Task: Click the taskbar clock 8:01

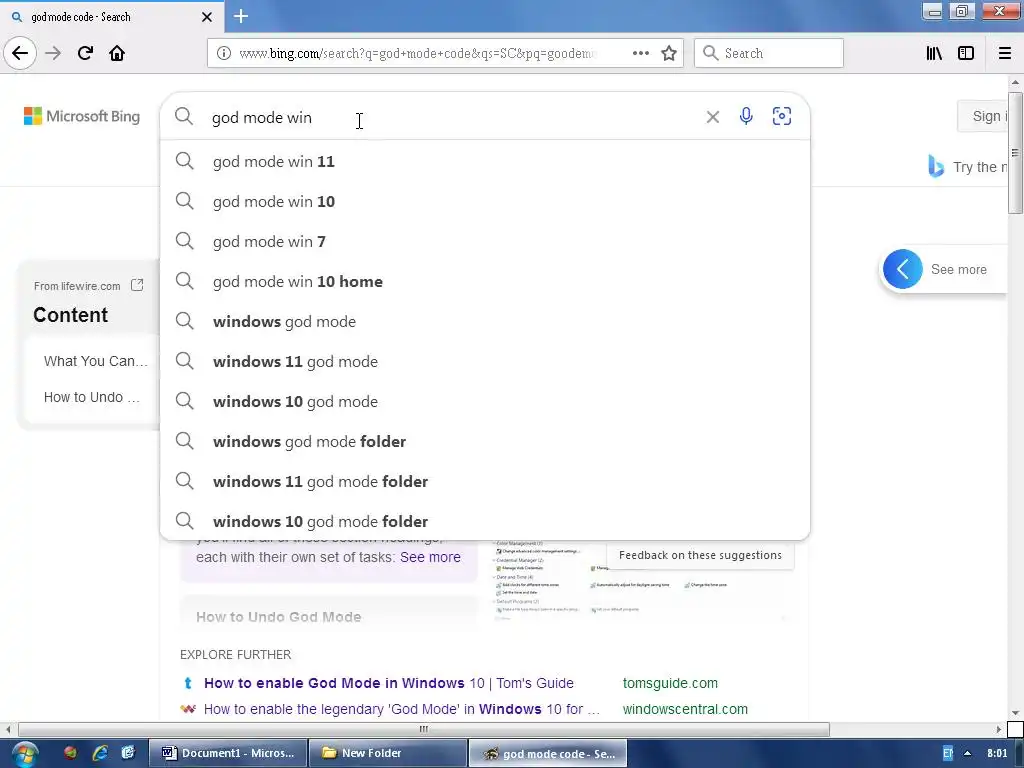Action: (997, 753)
